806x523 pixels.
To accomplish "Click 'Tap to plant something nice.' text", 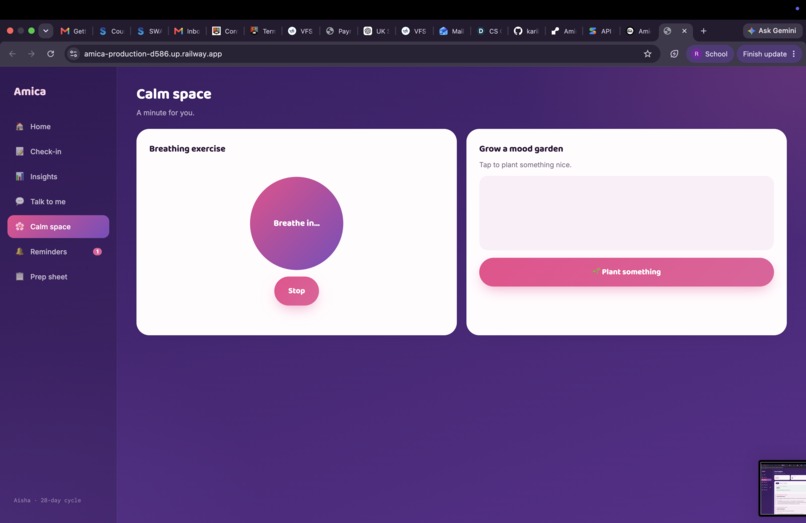I will [x=525, y=165].
